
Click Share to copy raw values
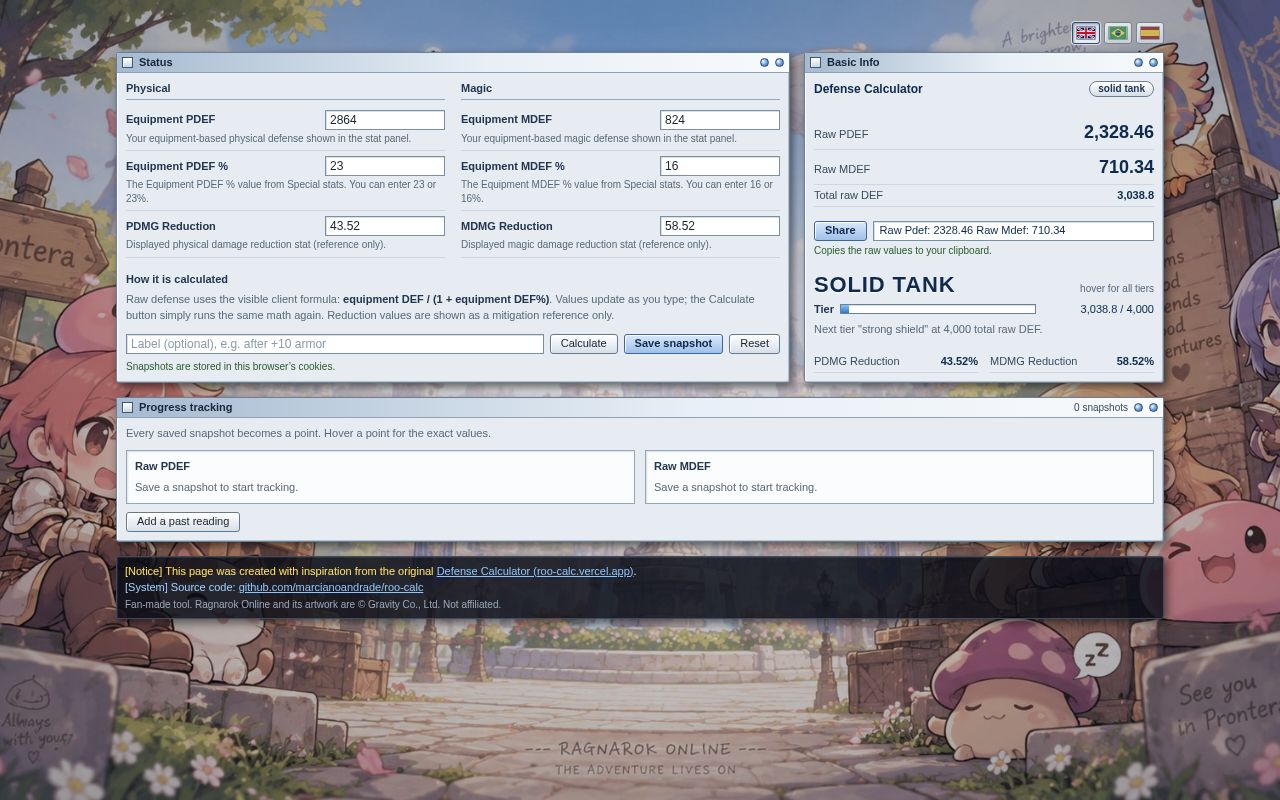[x=840, y=231]
